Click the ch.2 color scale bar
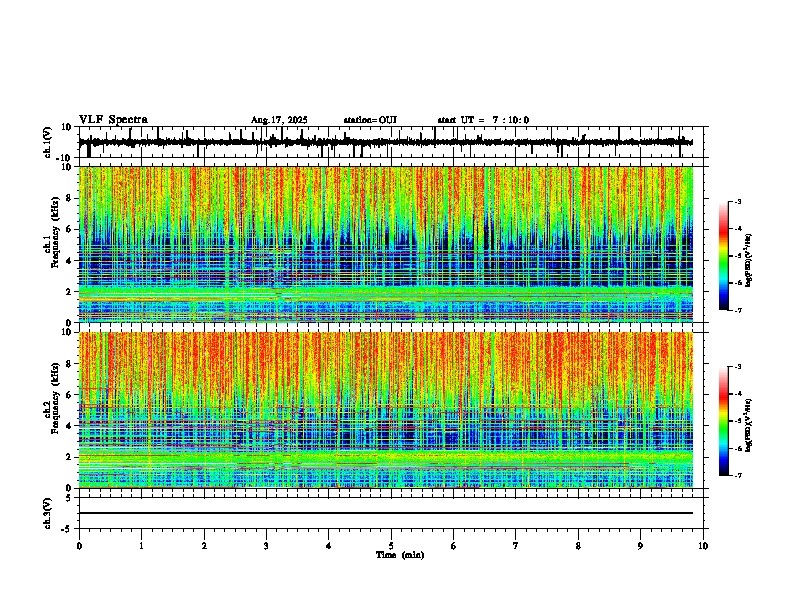The height and width of the screenshot is (612, 792). pyautogui.click(x=723, y=421)
